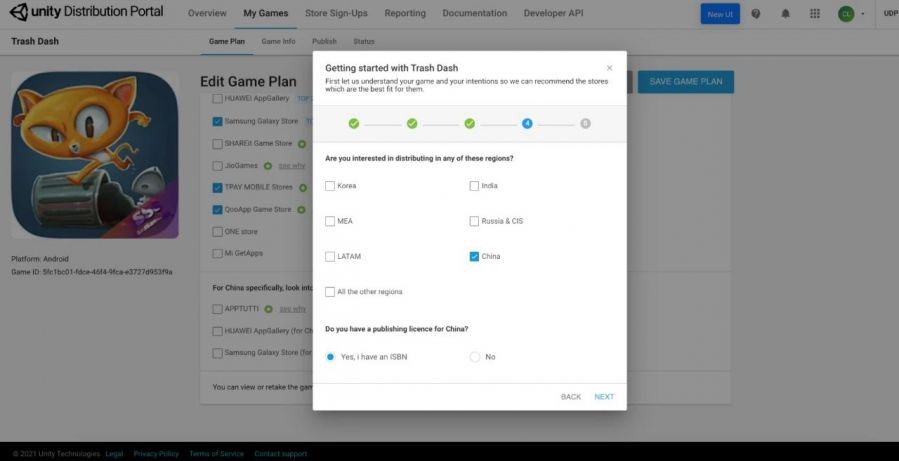Open the Overview menu
The width and height of the screenshot is (899, 461).
[207, 13]
